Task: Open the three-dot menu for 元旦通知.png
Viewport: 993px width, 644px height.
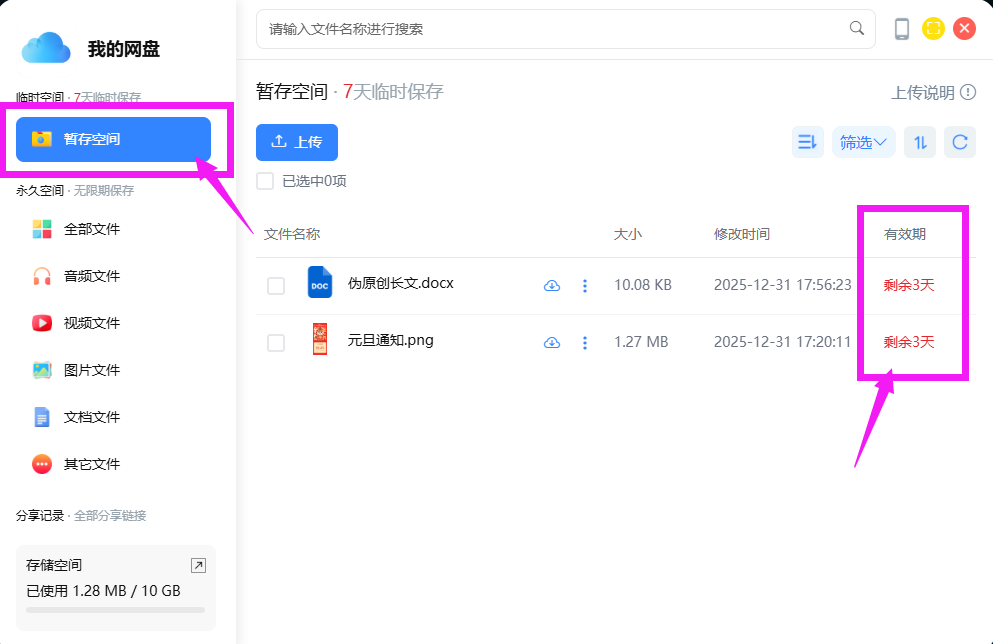Action: [585, 343]
